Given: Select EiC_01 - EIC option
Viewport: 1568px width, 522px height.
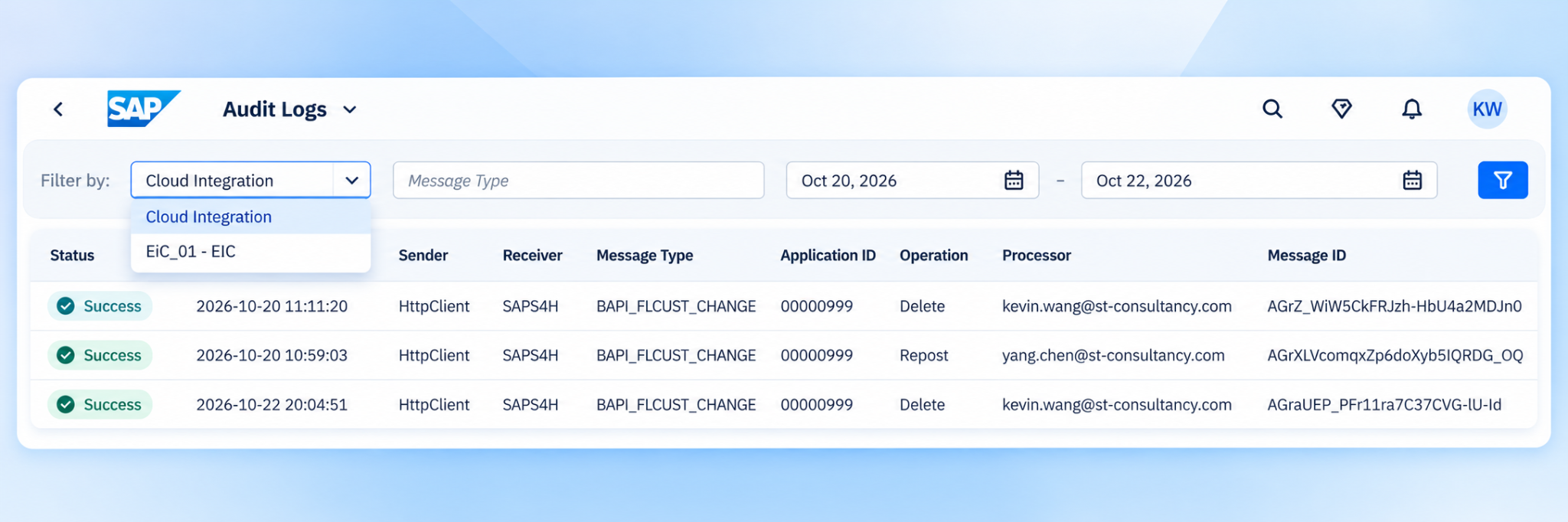Looking at the screenshot, I should pyautogui.click(x=251, y=251).
